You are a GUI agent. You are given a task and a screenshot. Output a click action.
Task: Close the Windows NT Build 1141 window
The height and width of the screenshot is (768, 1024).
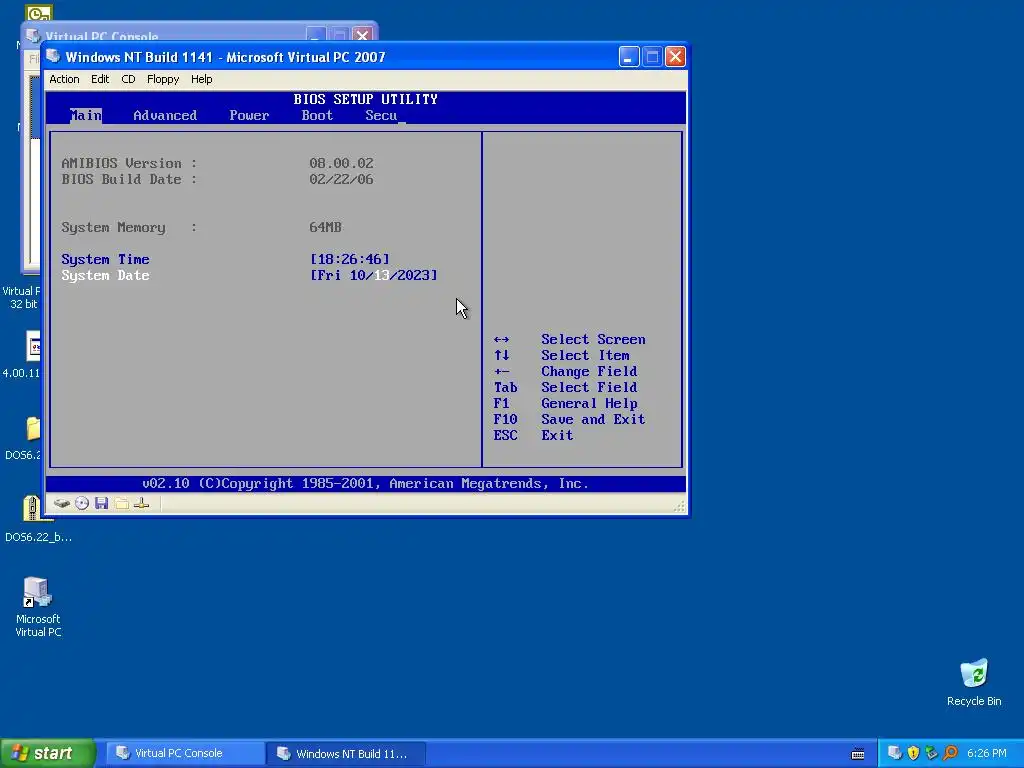675,57
